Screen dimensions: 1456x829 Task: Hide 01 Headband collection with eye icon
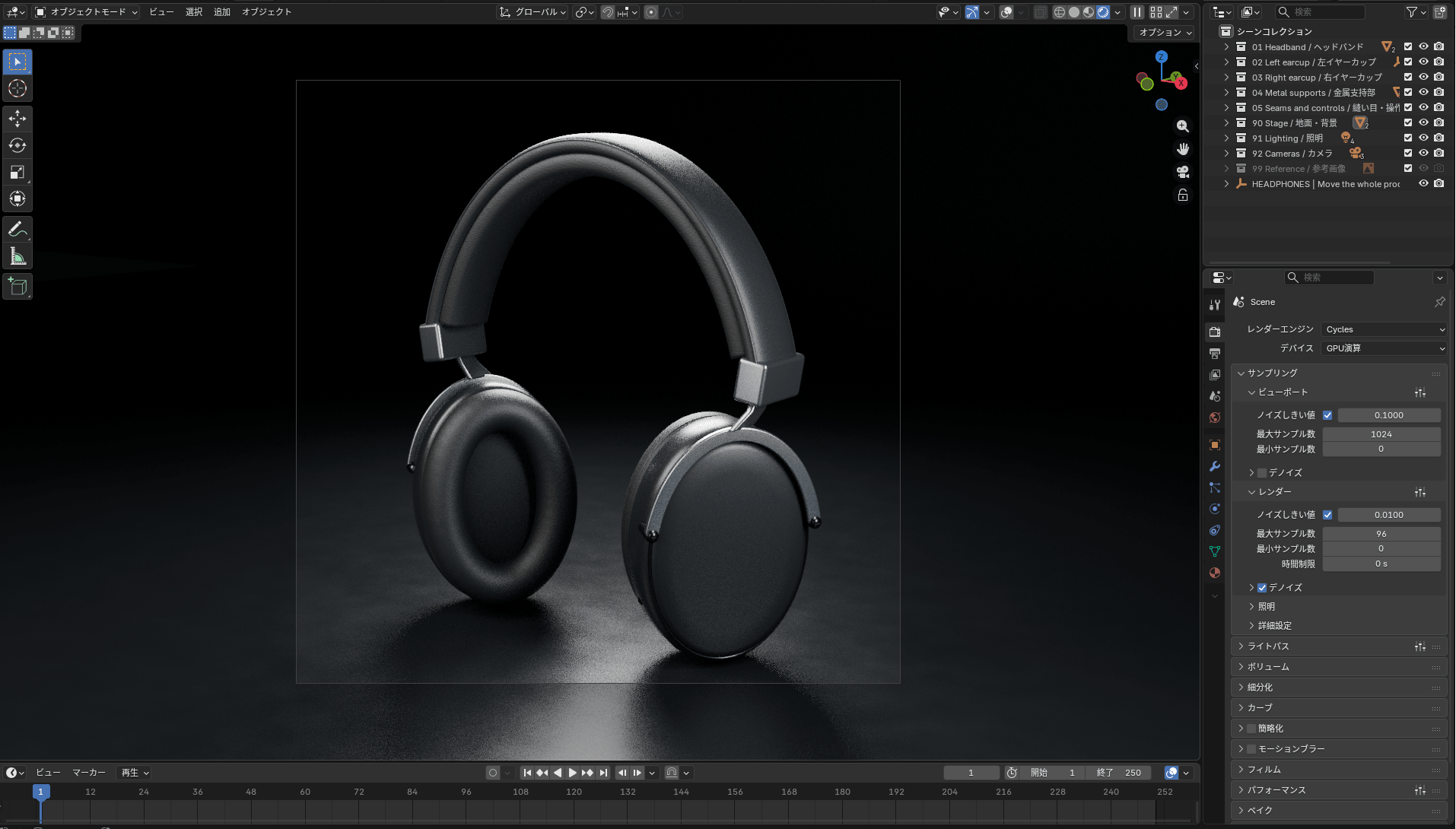[x=1423, y=47]
